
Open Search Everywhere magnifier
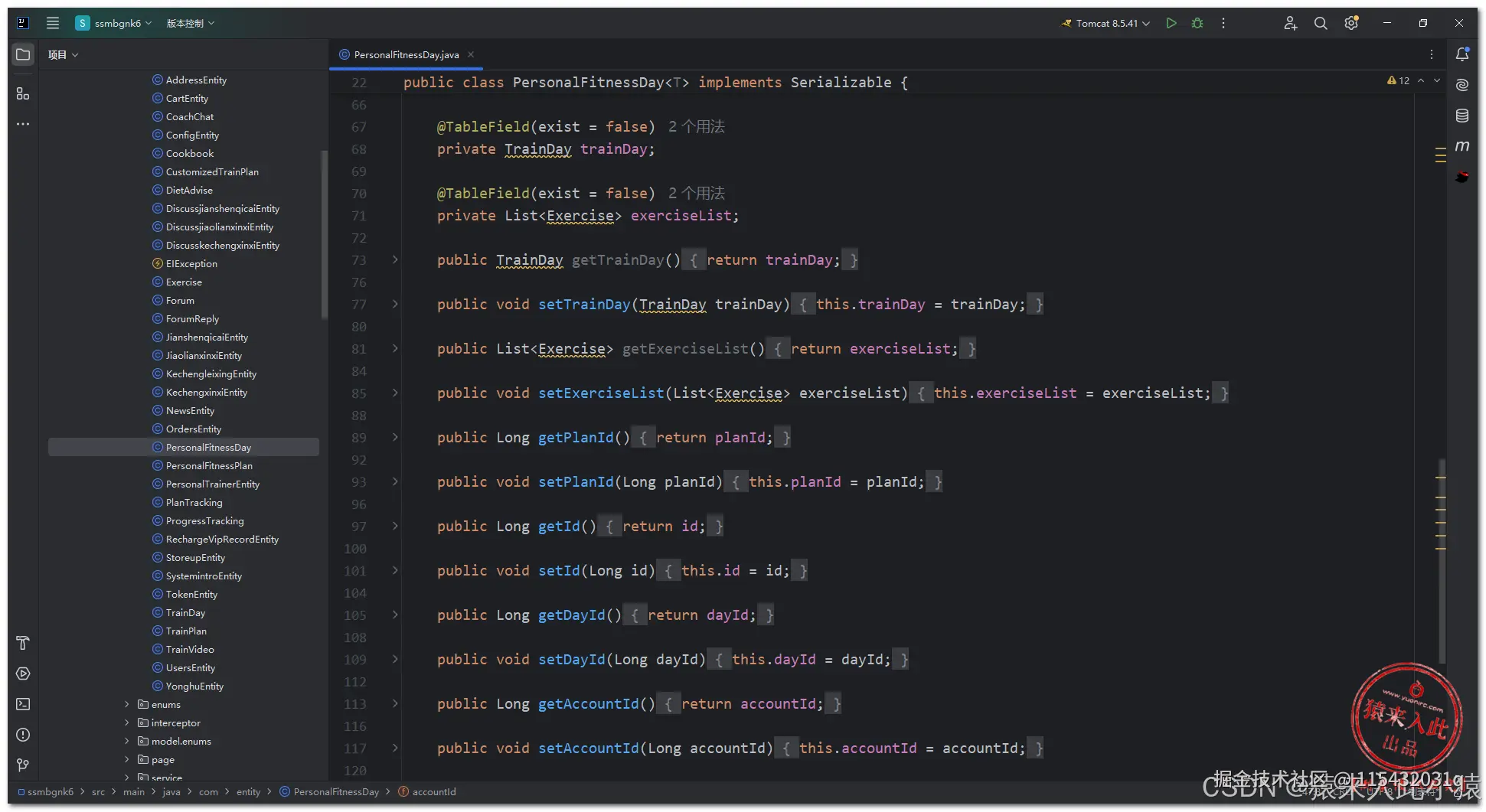pos(1321,23)
